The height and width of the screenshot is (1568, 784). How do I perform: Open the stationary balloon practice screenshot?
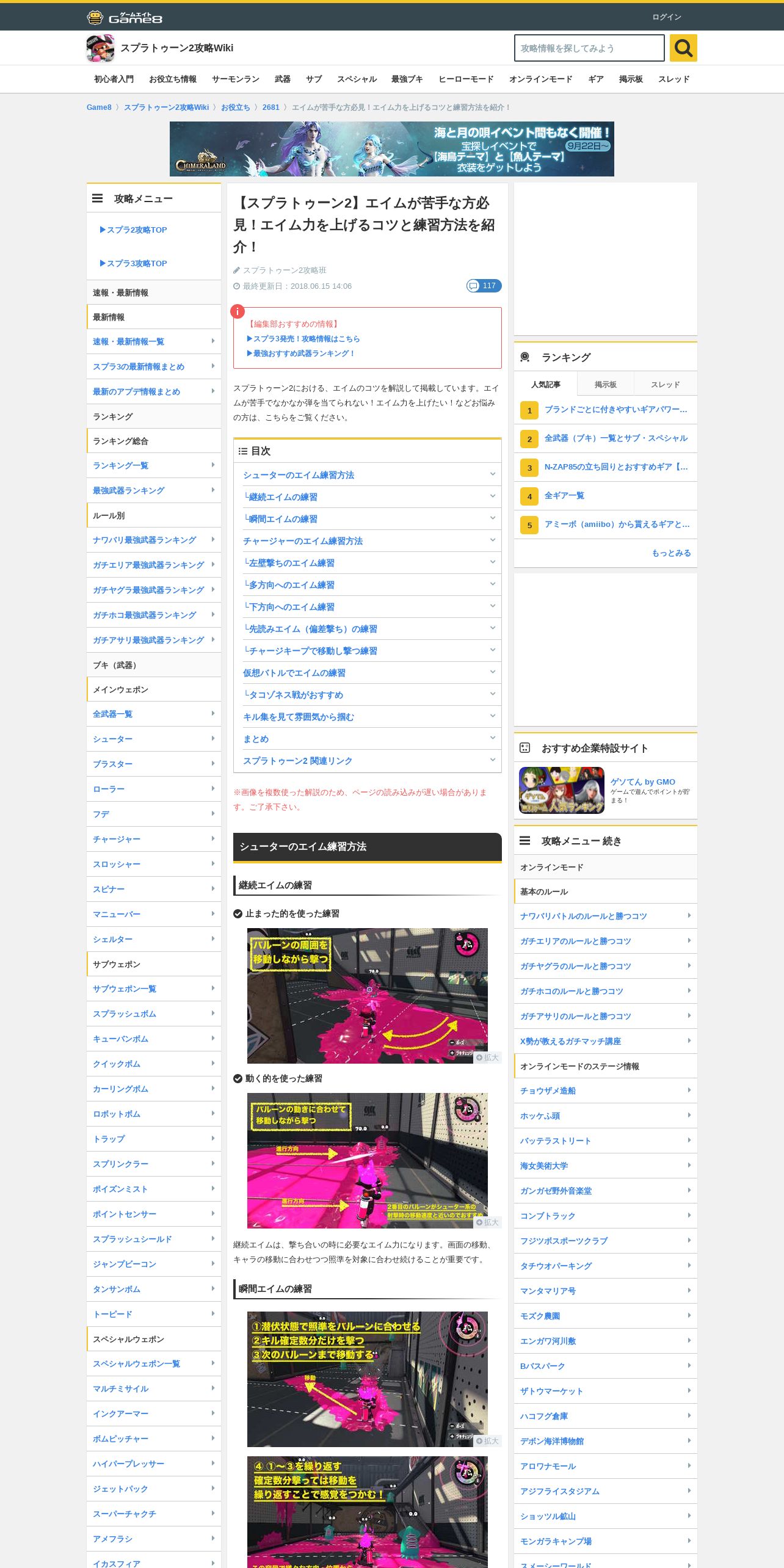coord(368,996)
